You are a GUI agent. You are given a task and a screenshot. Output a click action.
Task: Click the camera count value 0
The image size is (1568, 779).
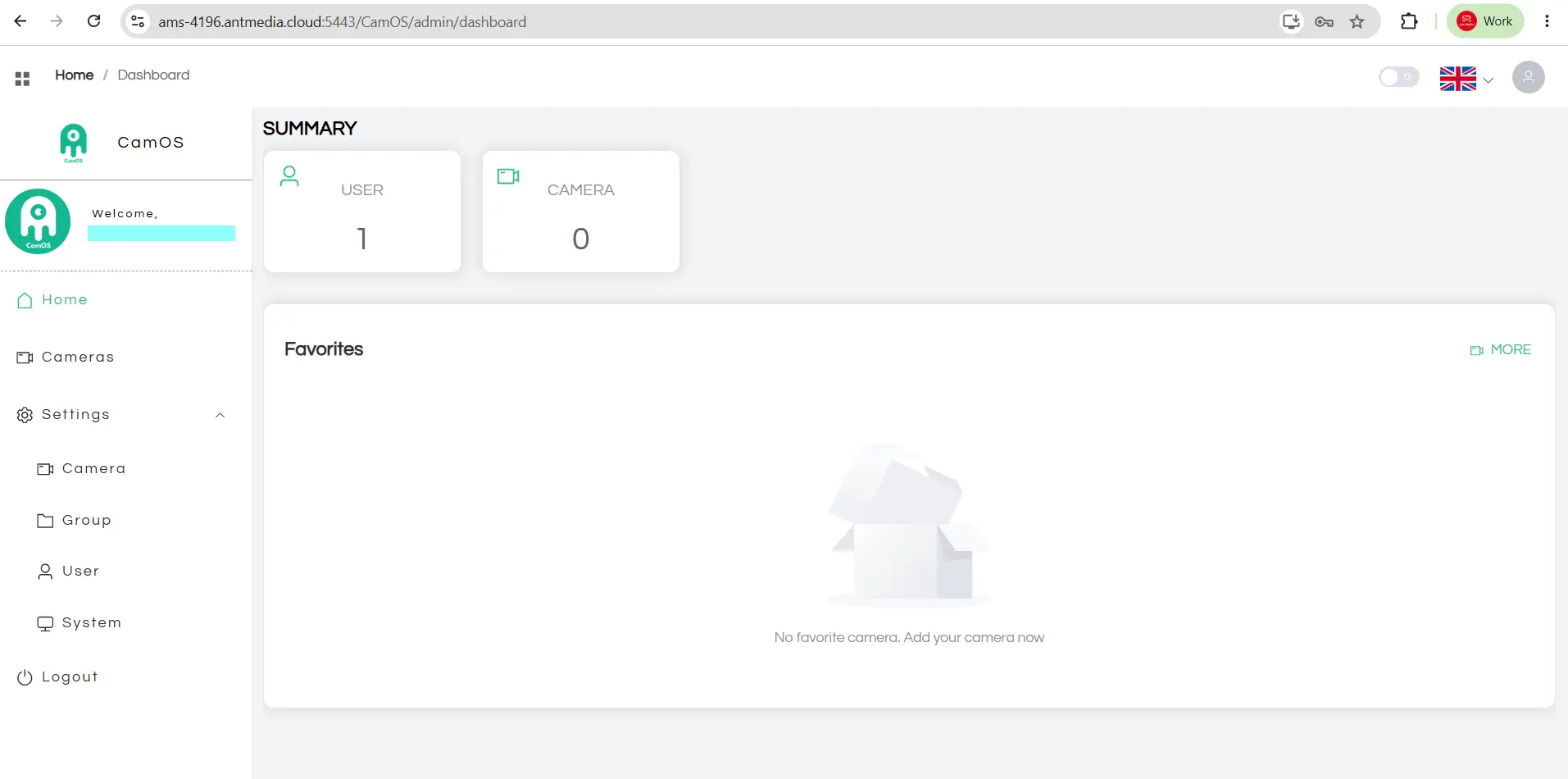580,239
